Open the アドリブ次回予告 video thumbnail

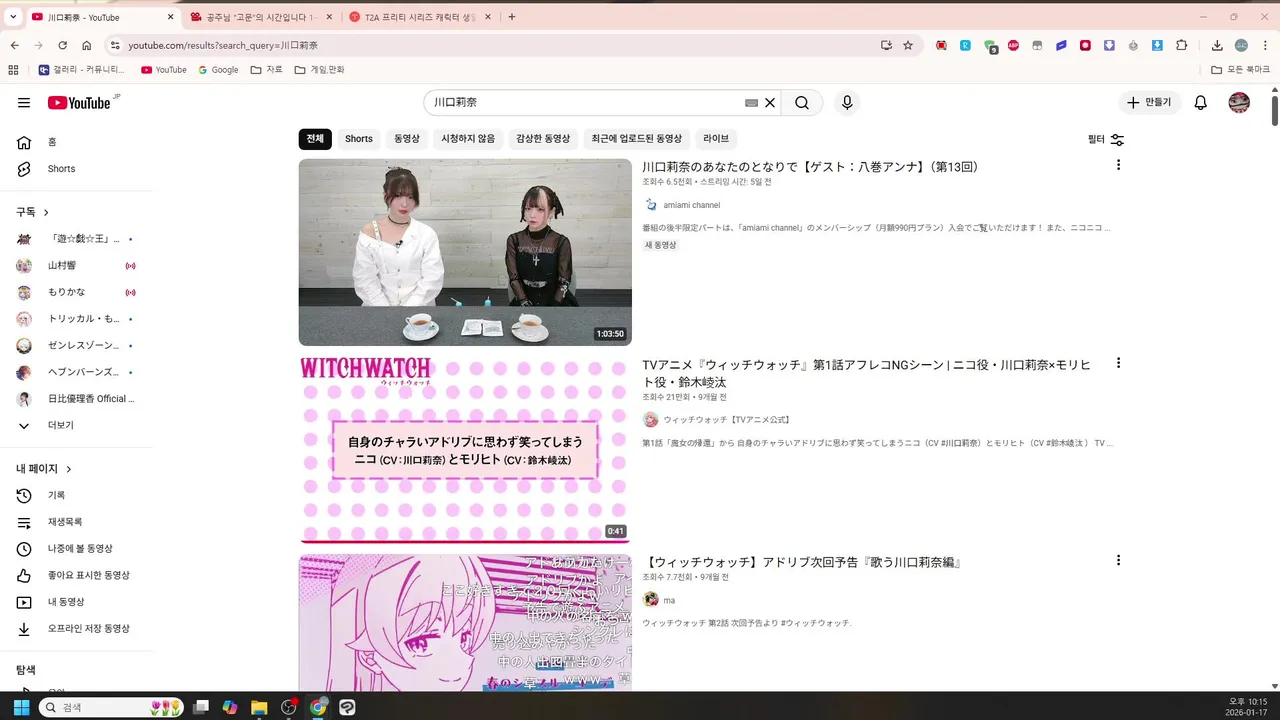(465, 622)
